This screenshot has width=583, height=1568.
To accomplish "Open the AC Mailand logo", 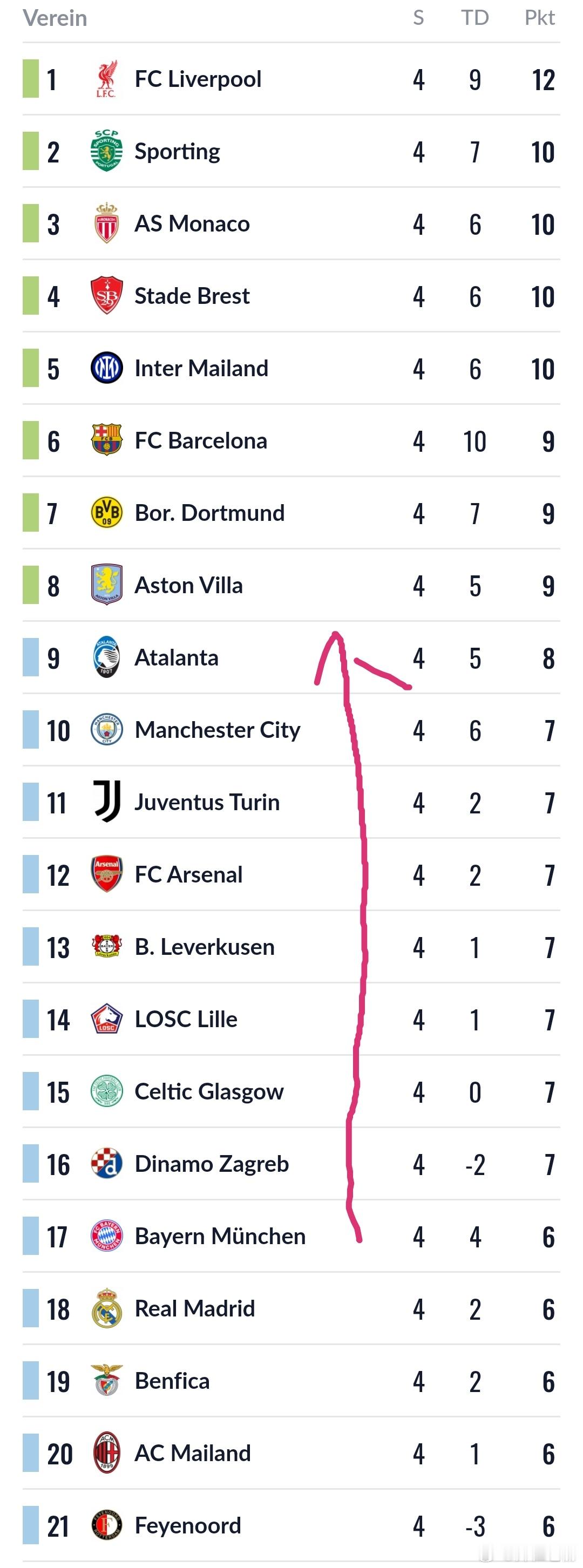I will coord(106,1453).
